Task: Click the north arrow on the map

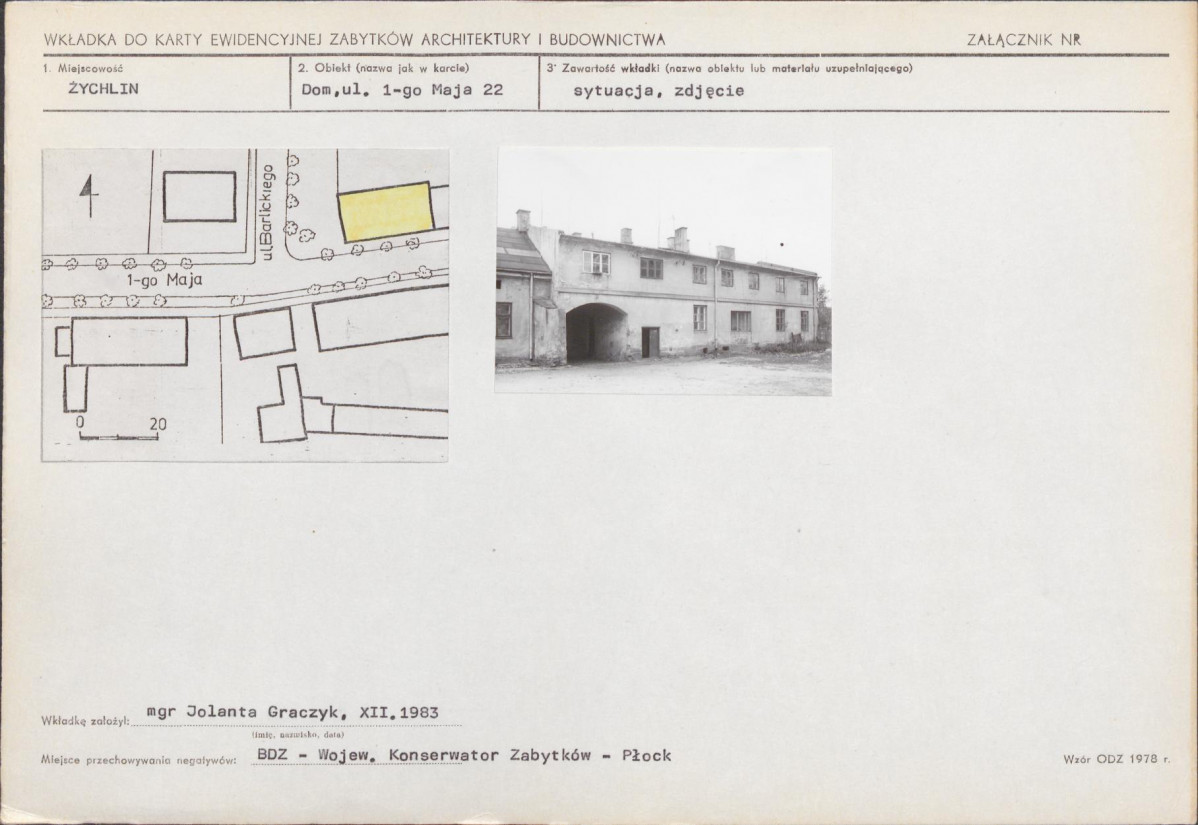Action: [x=89, y=196]
